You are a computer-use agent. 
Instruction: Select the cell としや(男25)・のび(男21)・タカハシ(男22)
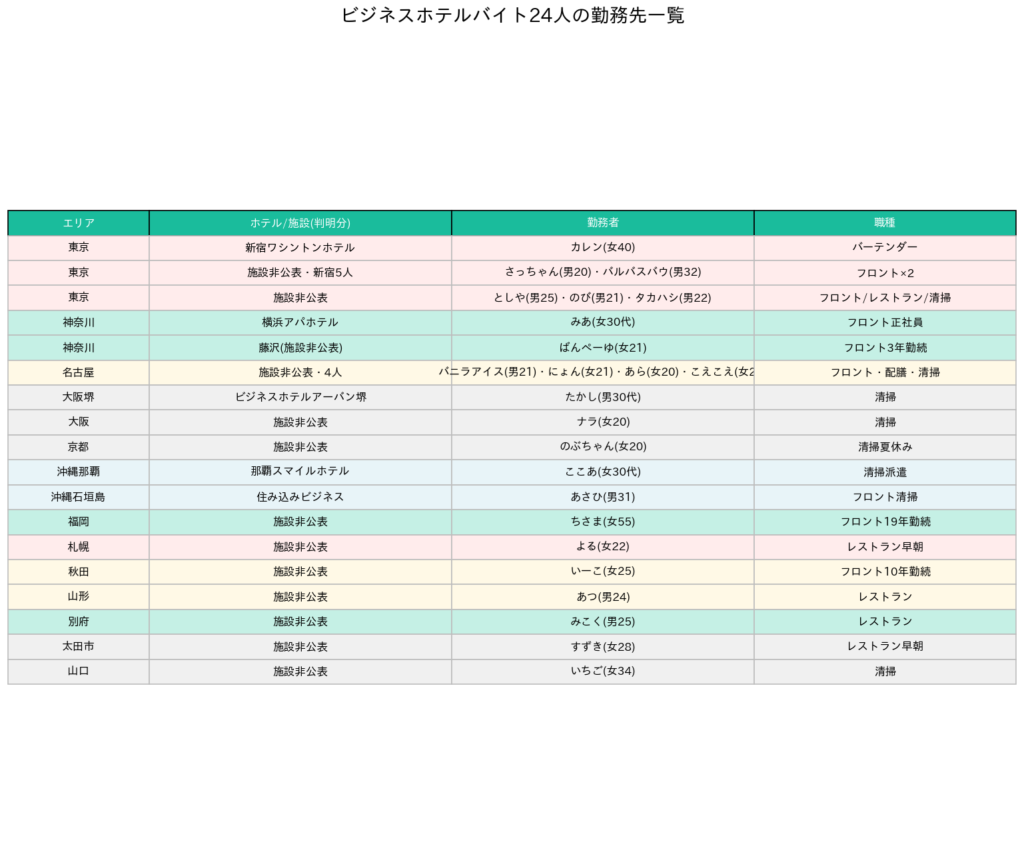[x=603, y=298]
